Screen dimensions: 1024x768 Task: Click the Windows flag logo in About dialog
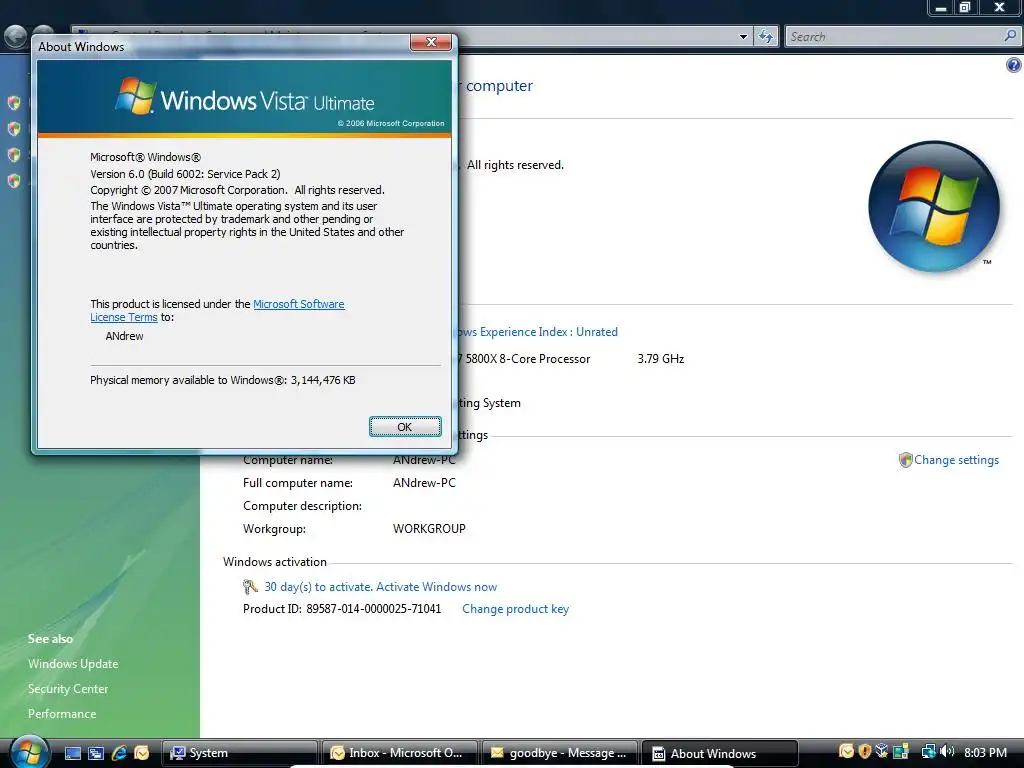coord(135,96)
